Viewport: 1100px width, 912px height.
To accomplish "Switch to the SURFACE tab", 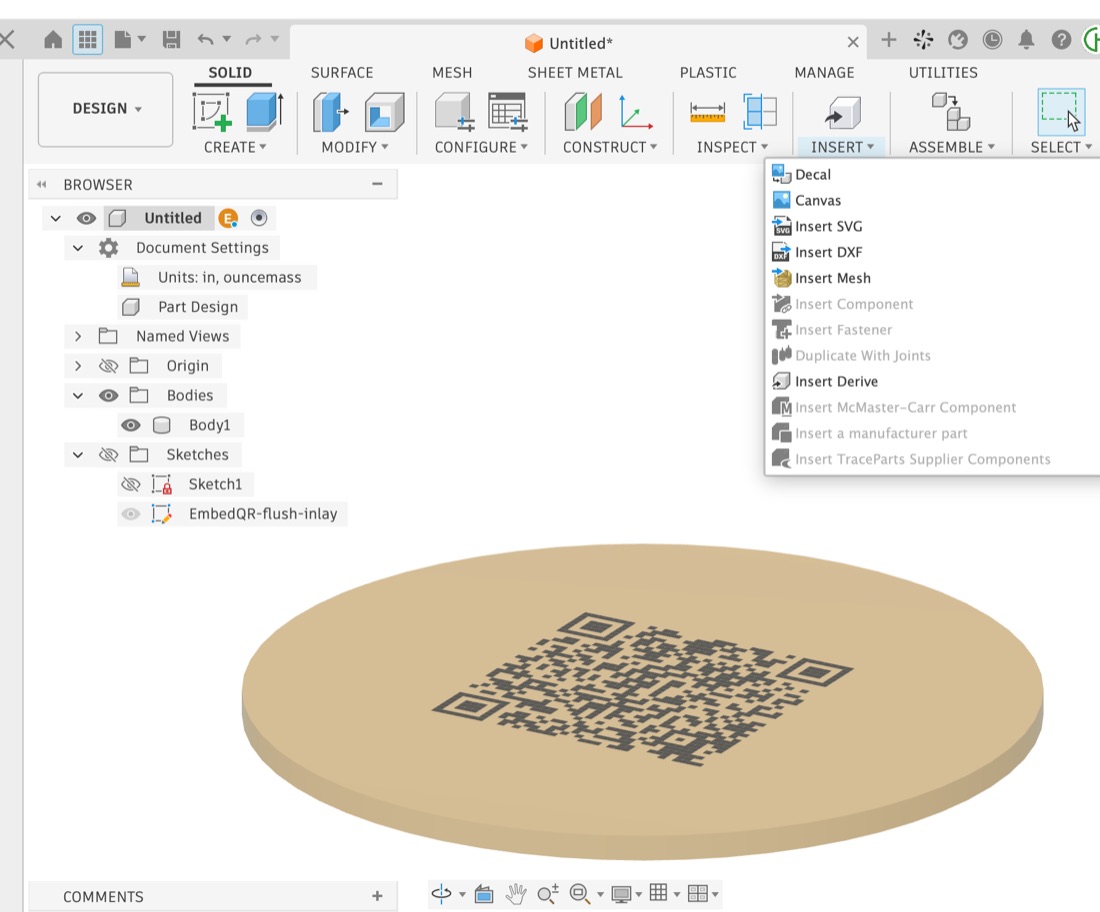I will click(x=342, y=72).
